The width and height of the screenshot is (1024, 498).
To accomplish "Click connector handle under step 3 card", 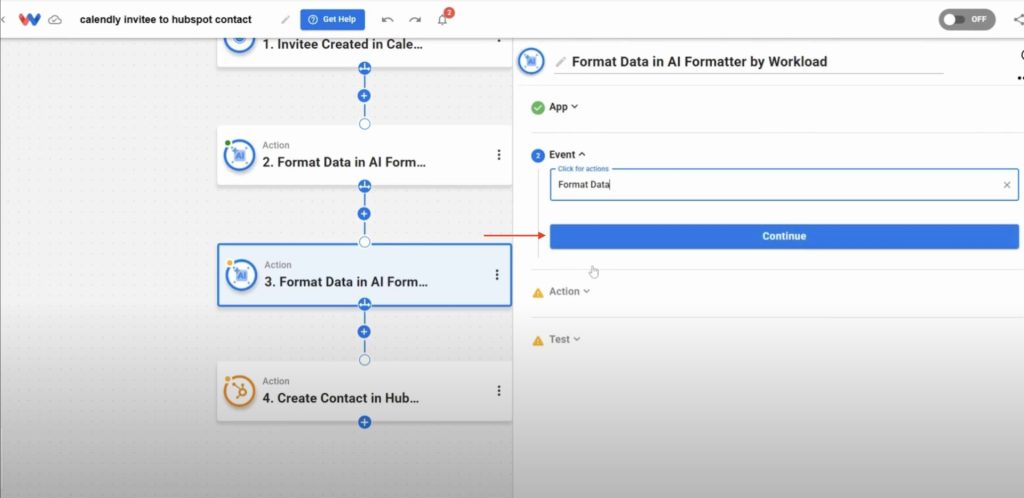I will coord(364,304).
